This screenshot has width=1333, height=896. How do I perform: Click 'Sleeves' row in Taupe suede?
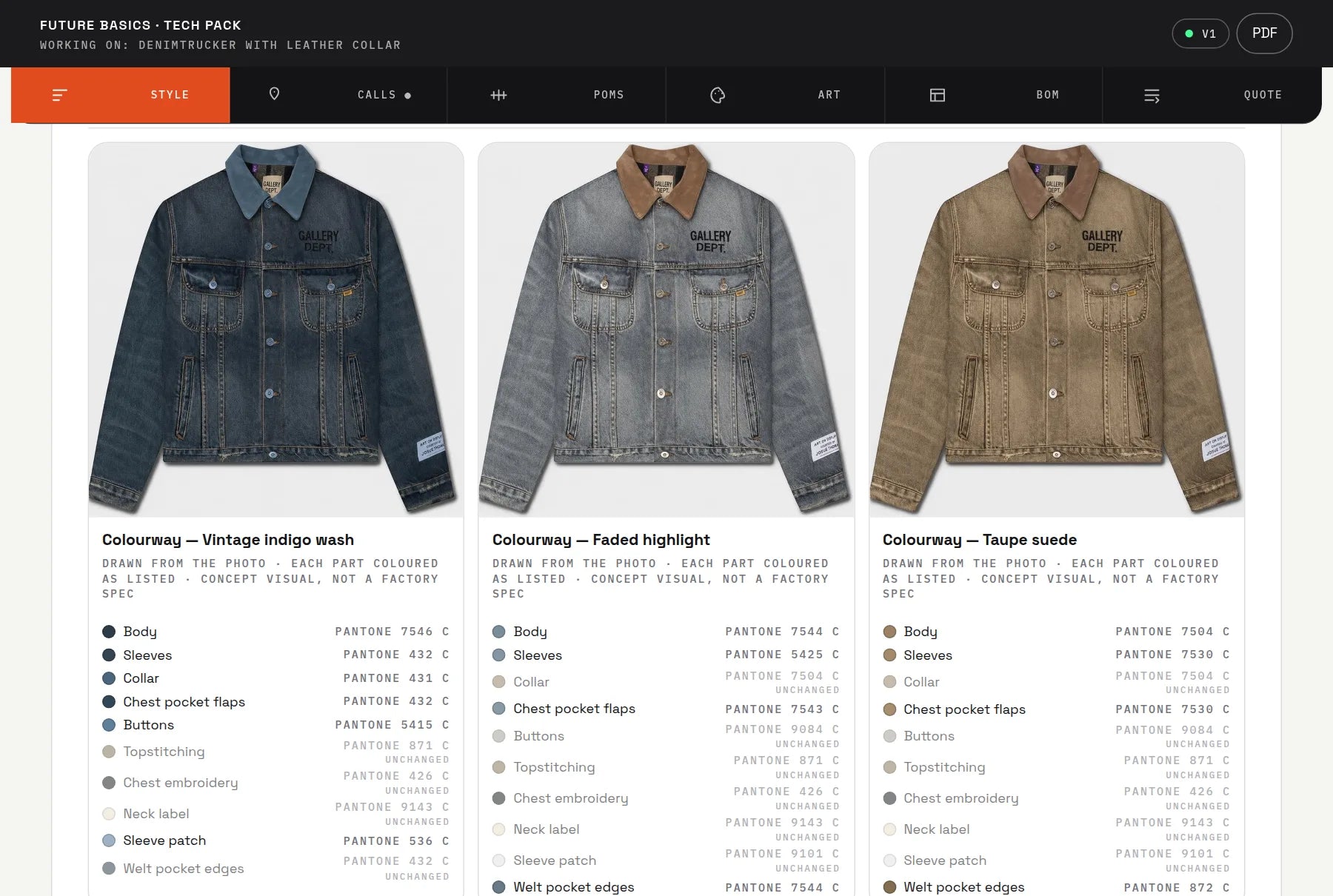pos(1057,655)
